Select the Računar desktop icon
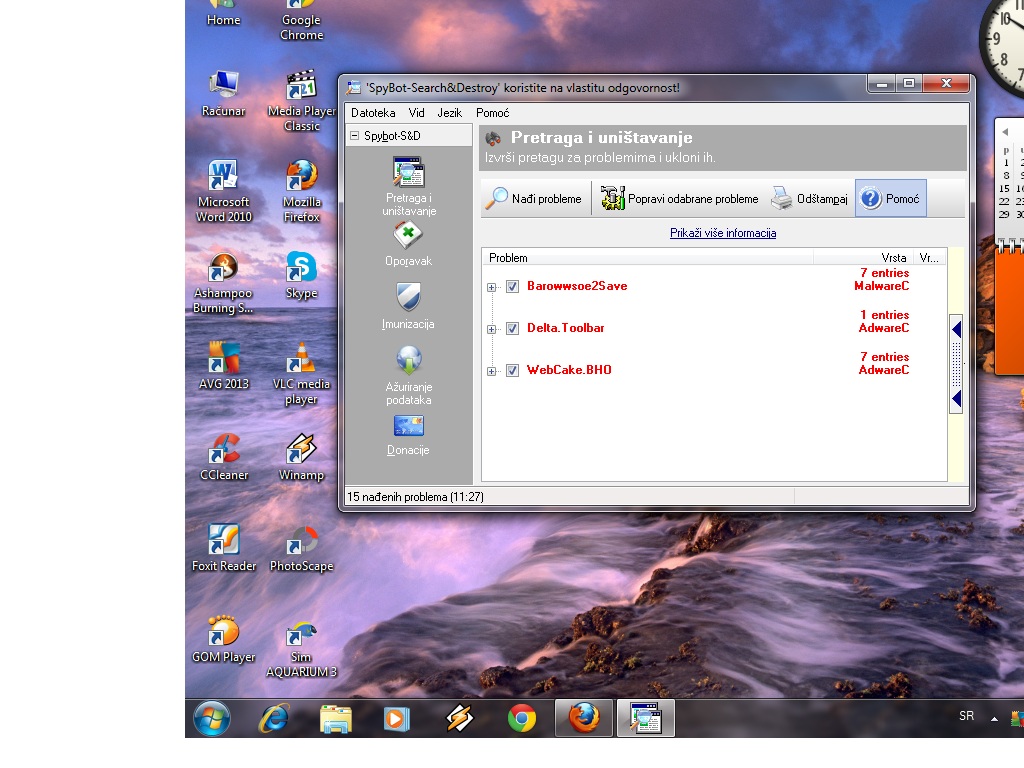 [x=223, y=95]
